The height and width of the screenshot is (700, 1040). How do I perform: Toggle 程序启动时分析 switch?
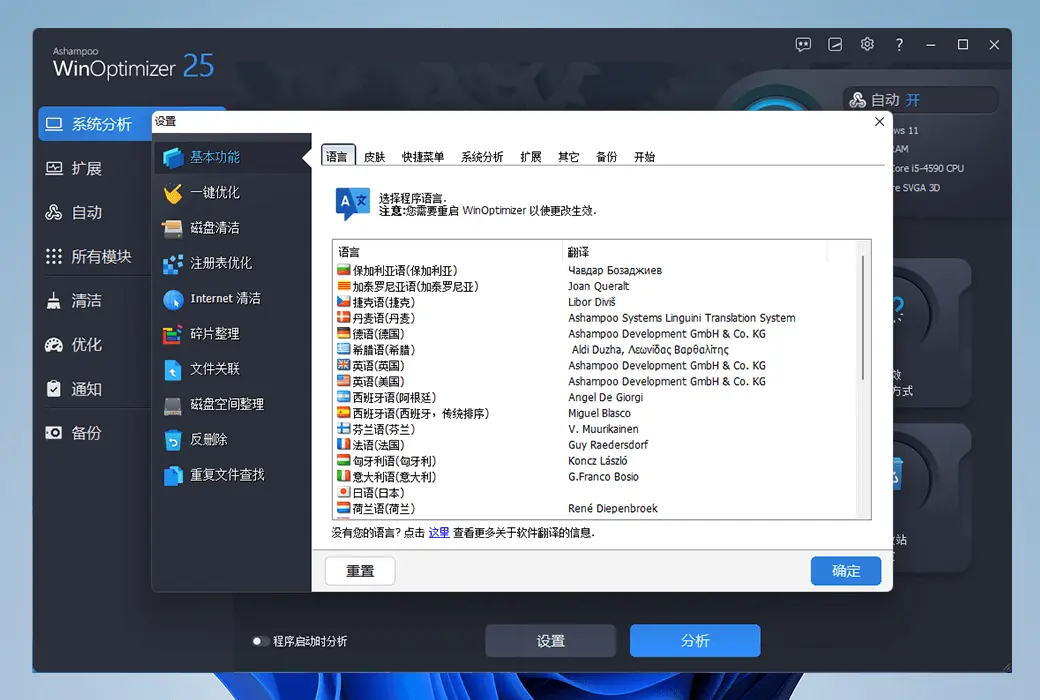click(x=259, y=641)
